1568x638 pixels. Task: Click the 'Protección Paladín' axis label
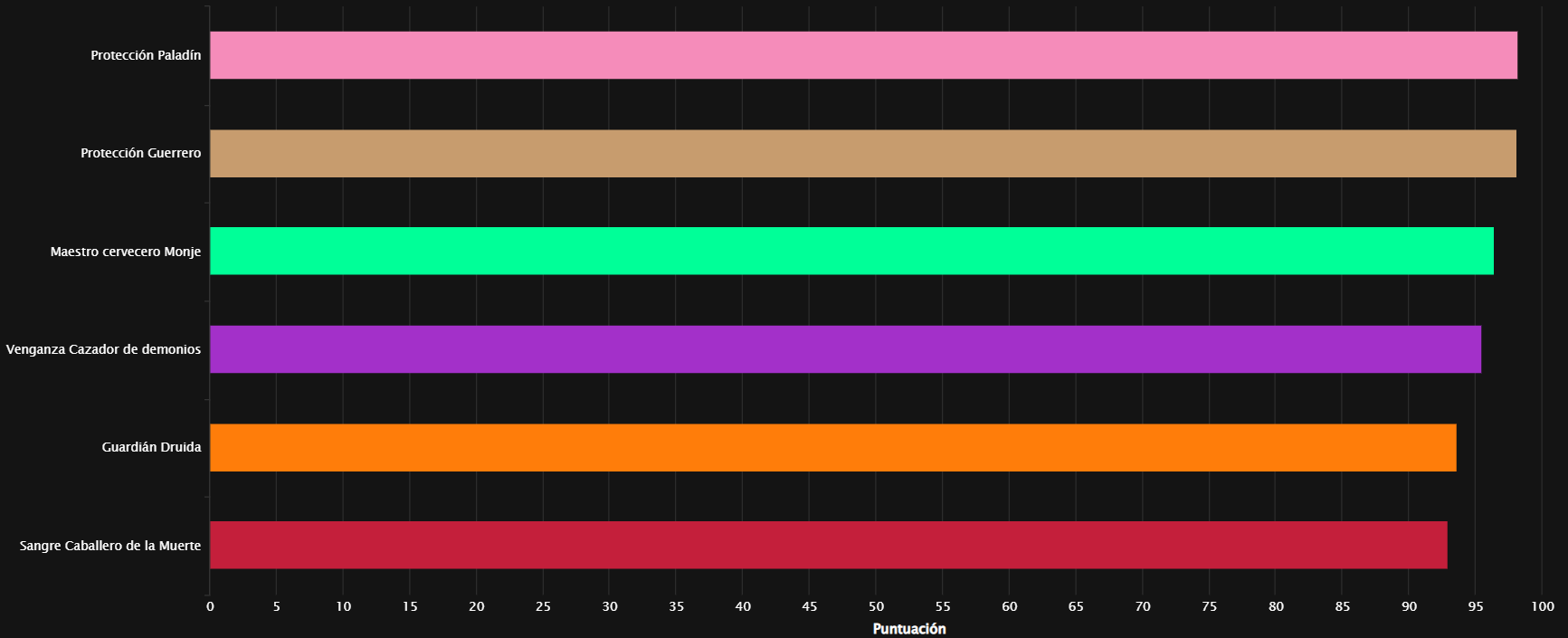click(x=146, y=55)
